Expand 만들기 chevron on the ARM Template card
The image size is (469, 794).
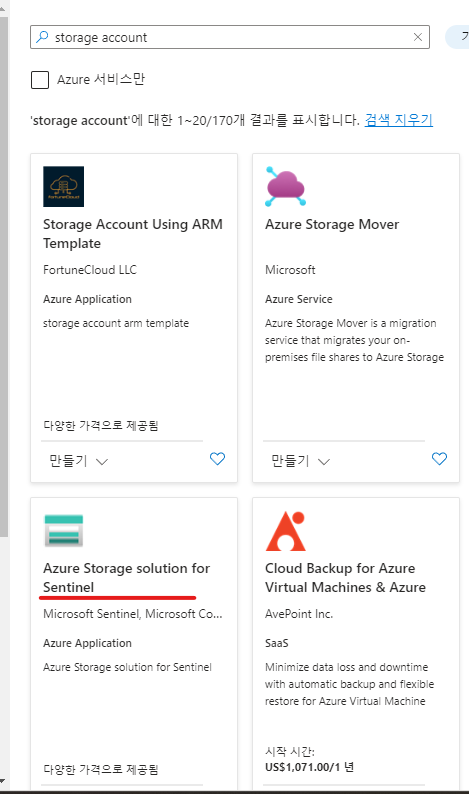click(x=102, y=461)
